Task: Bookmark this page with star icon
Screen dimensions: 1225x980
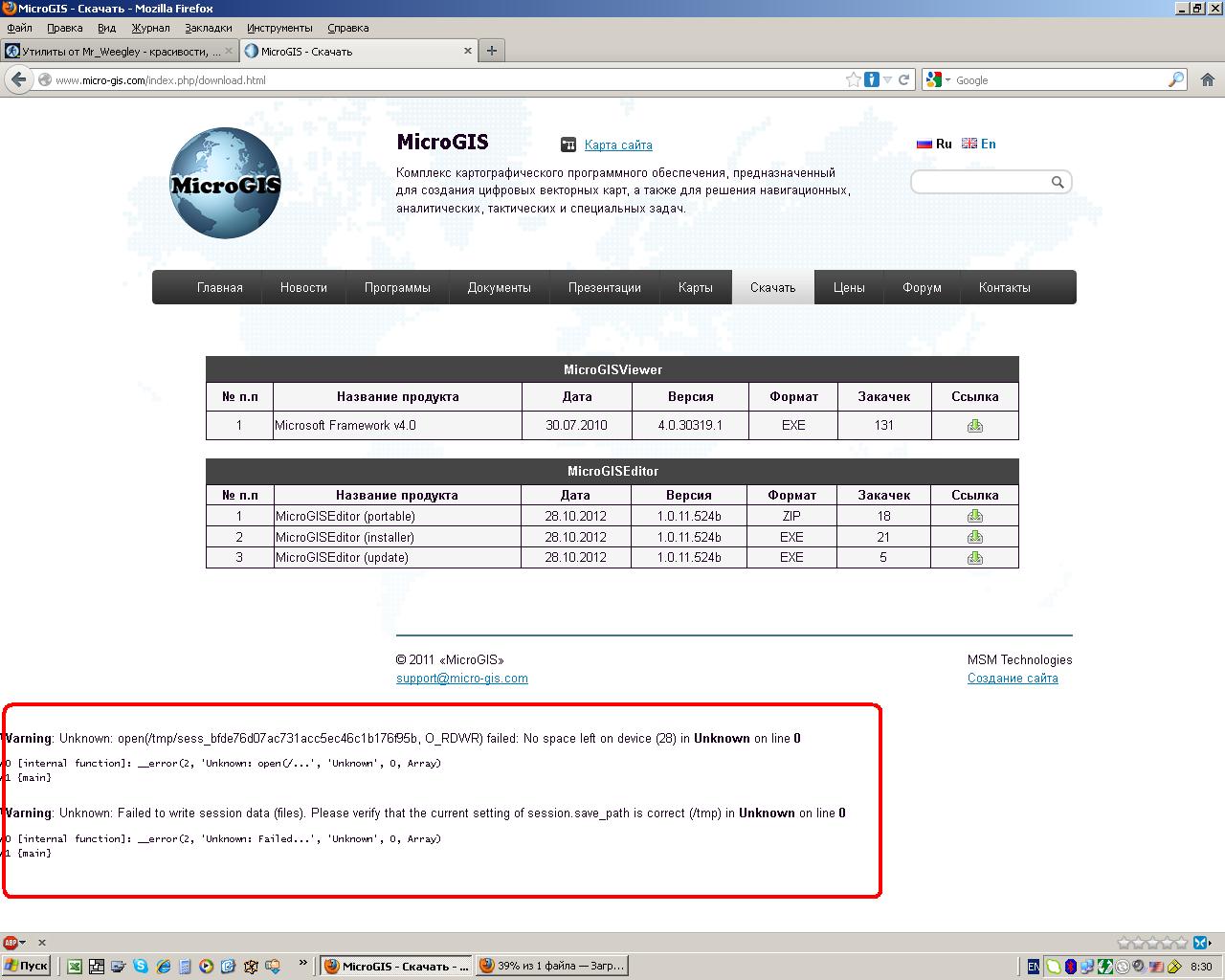Action: click(x=853, y=79)
